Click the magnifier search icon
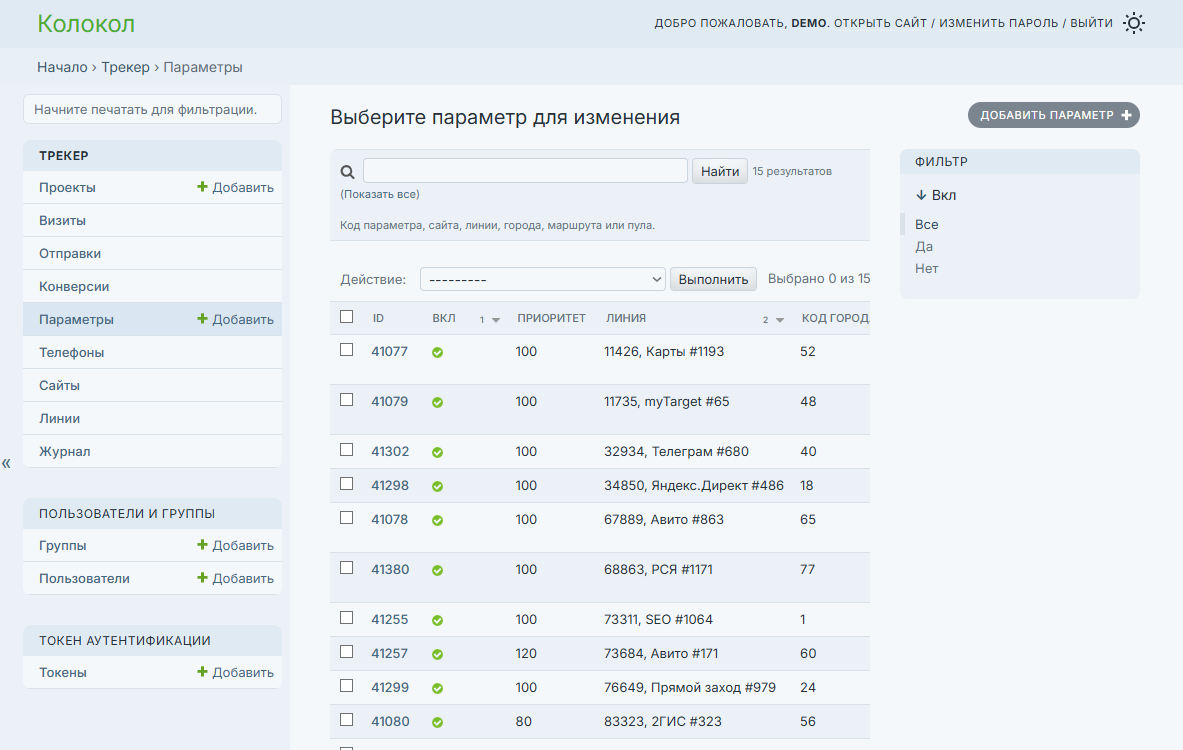This screenshot has height=750, width=1183. click(347, 172)
